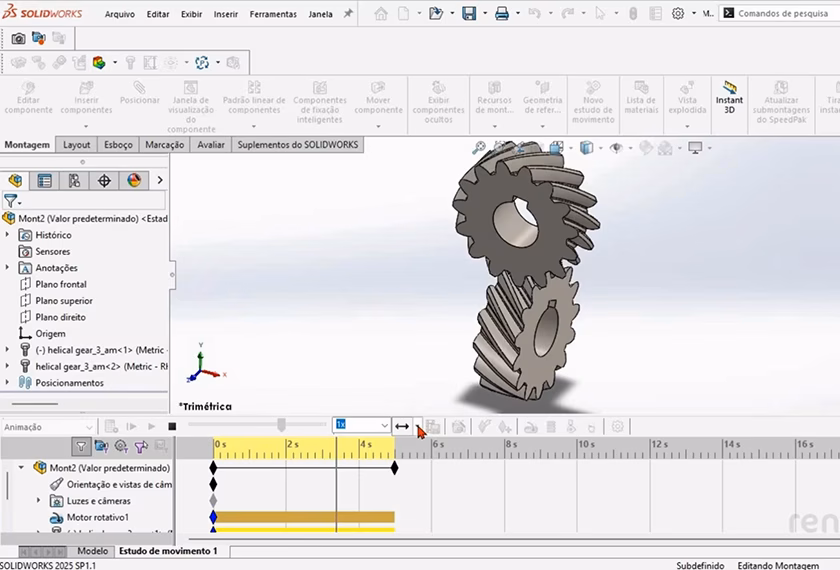Click the animation playback position slider
The width and height of the screenshot is (840, 570).
282,426
